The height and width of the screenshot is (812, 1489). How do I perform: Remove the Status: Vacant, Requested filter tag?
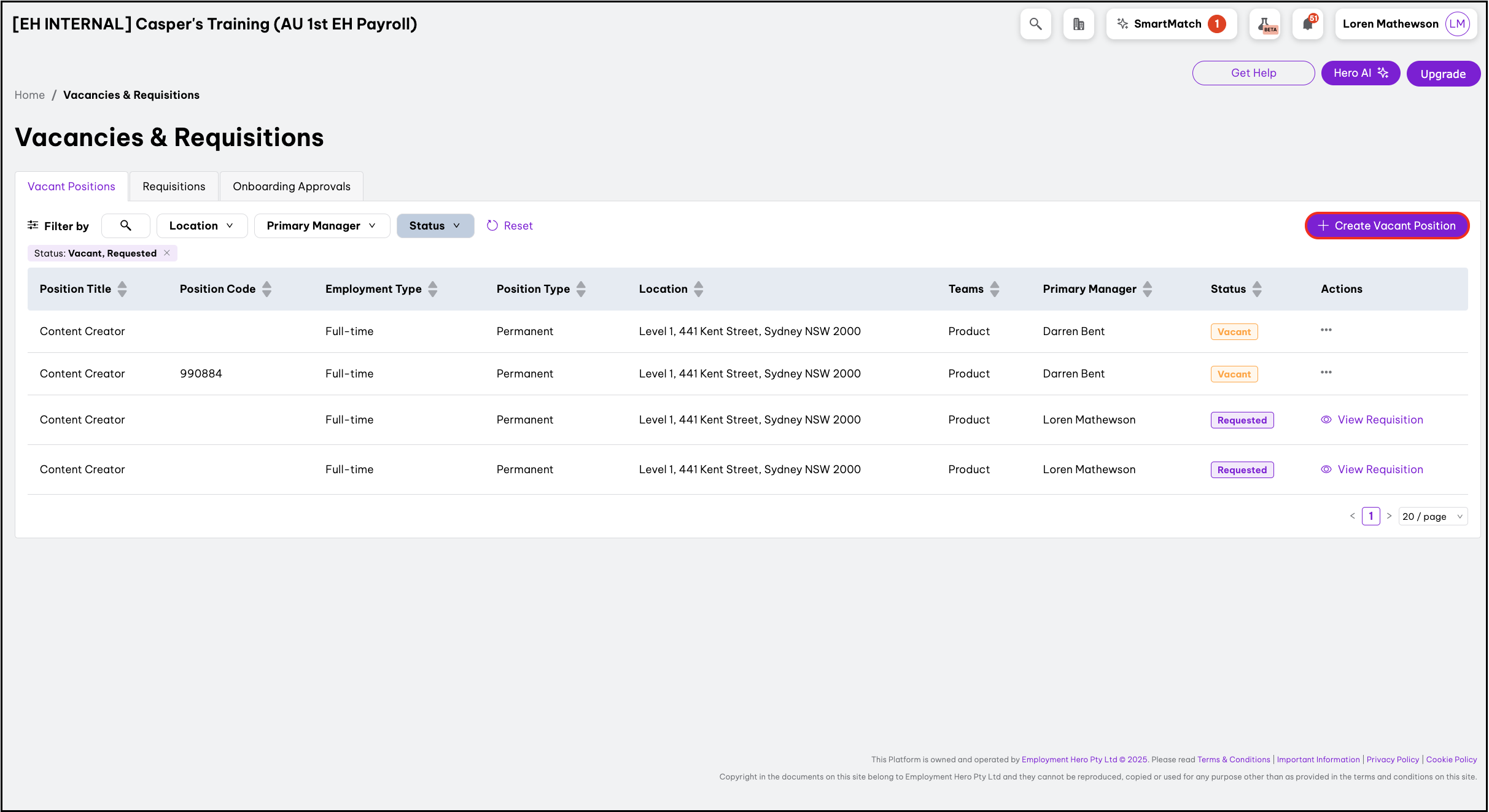[167, 253]
